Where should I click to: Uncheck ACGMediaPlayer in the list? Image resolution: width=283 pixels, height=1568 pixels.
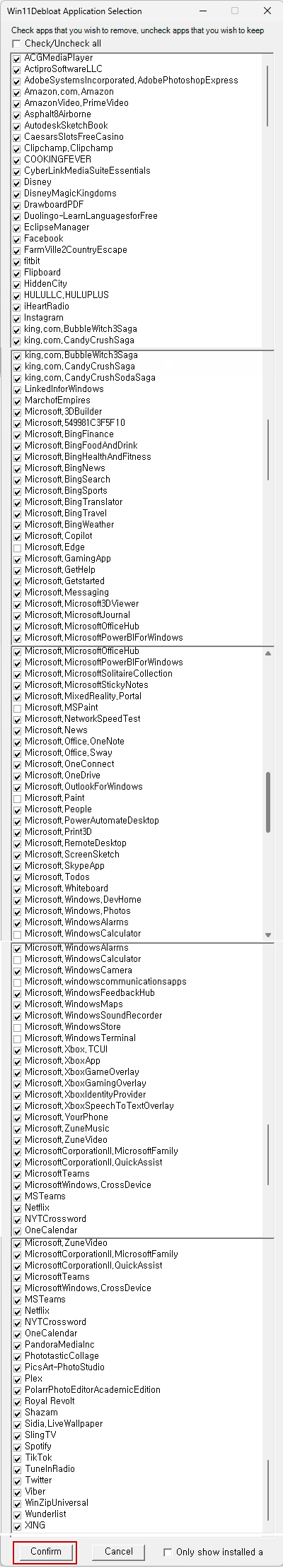pyautogui.click(x=17, y=58)
